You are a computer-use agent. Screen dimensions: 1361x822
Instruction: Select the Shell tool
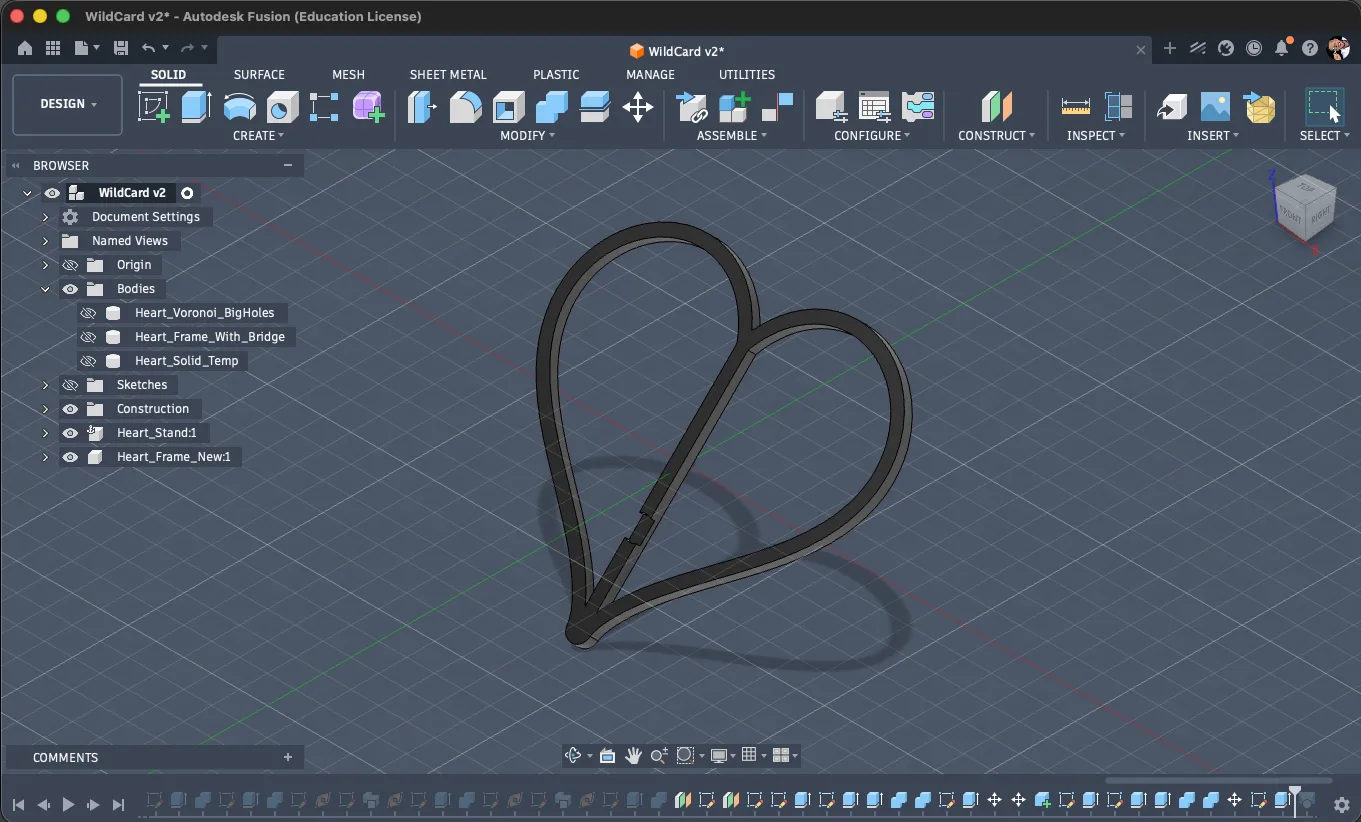coord(508,106)
